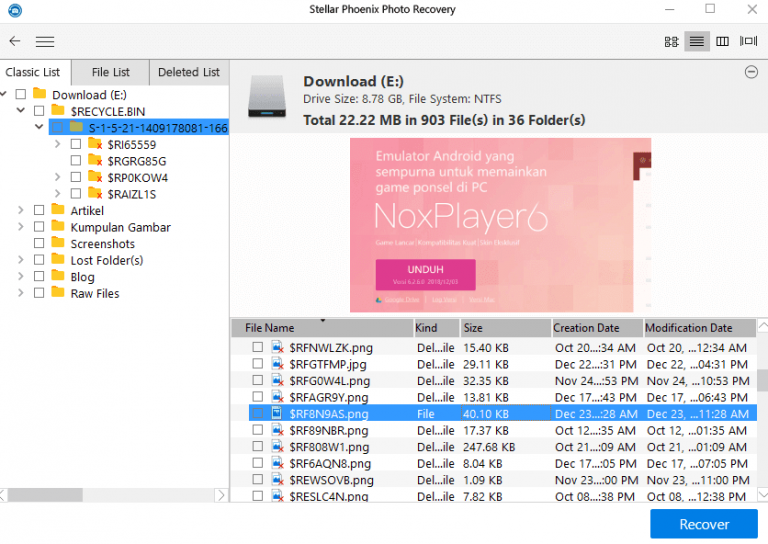Expand the $RP0KOW4 folder
Screen dimensions: 768x544
click(x=58, y=177)
